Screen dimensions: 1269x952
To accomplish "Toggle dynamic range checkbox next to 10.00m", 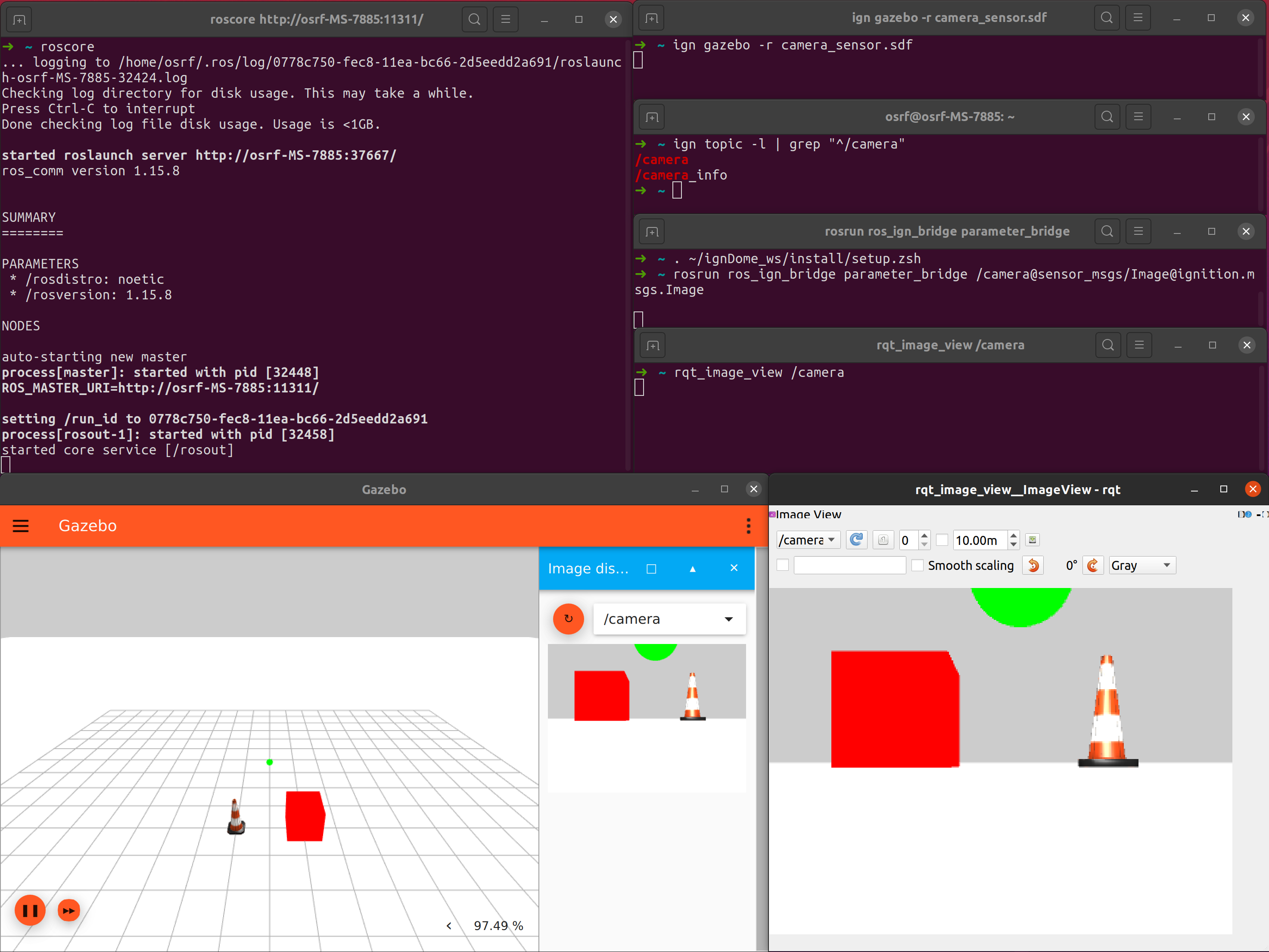I will (942, 540).
